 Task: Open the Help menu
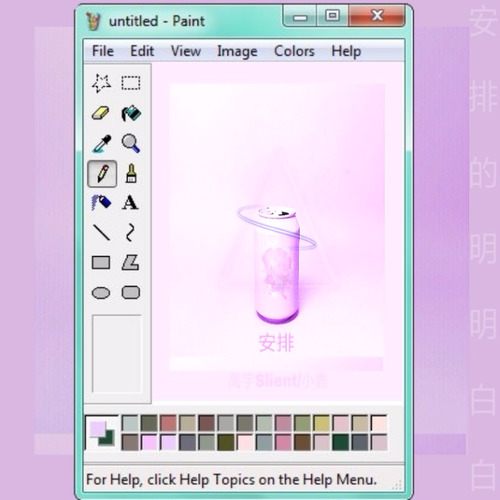coord(346,52)
